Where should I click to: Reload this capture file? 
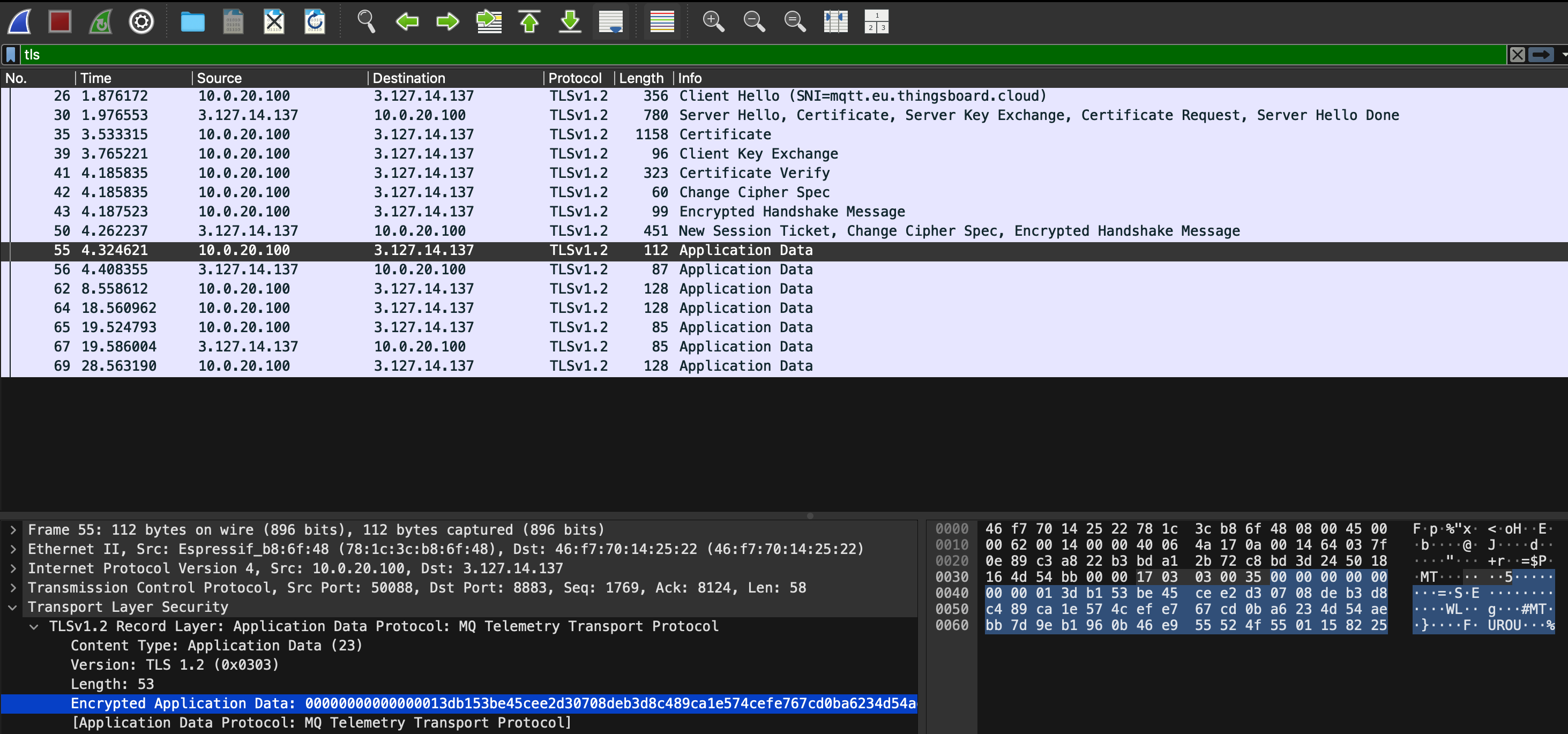click(315, 22)
